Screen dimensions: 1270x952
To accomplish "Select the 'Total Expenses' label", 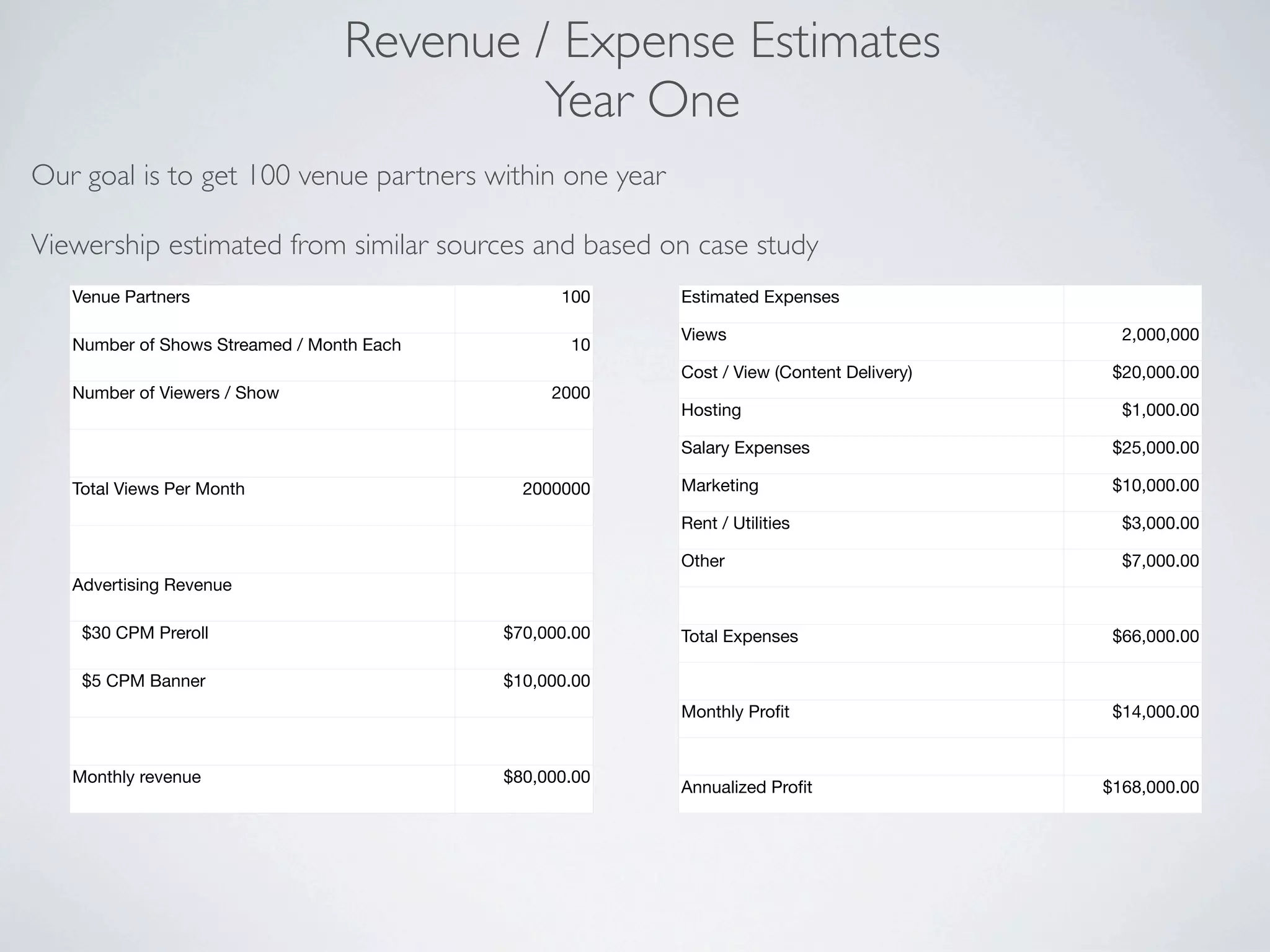I will pyautogui.click(x=739, y=637).
